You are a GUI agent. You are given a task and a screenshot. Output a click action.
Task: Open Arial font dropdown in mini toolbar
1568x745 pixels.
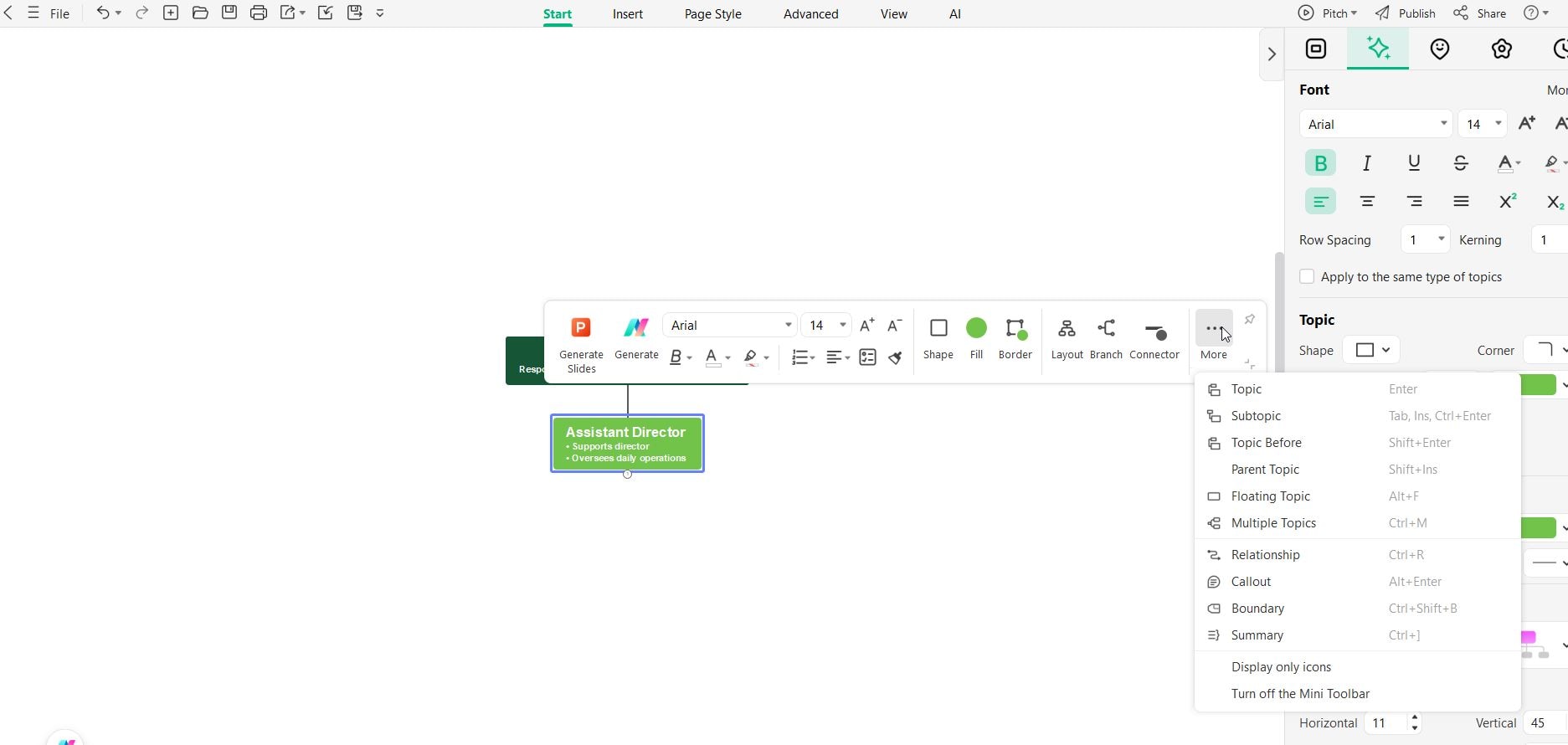pyautogui.click(x=730, y=325)
